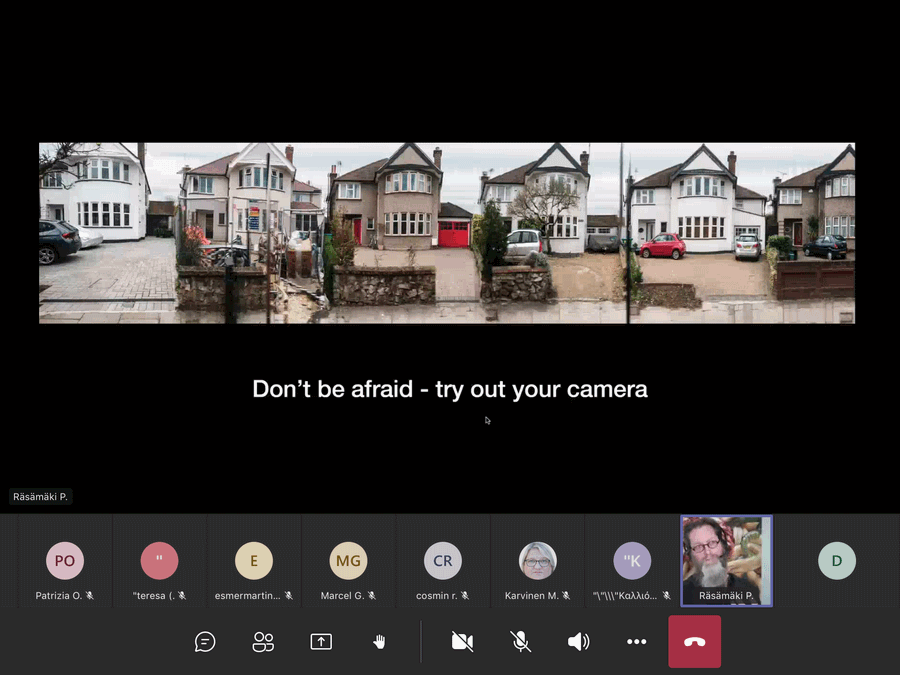Screen dimensions: 900x675
Task: Click Karvinen M. profile photo
Action: [x=538, y=561]
